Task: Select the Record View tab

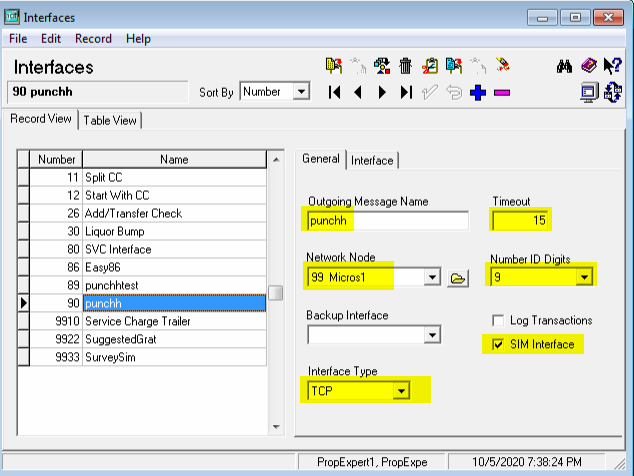Action: [x=41, y=119]
